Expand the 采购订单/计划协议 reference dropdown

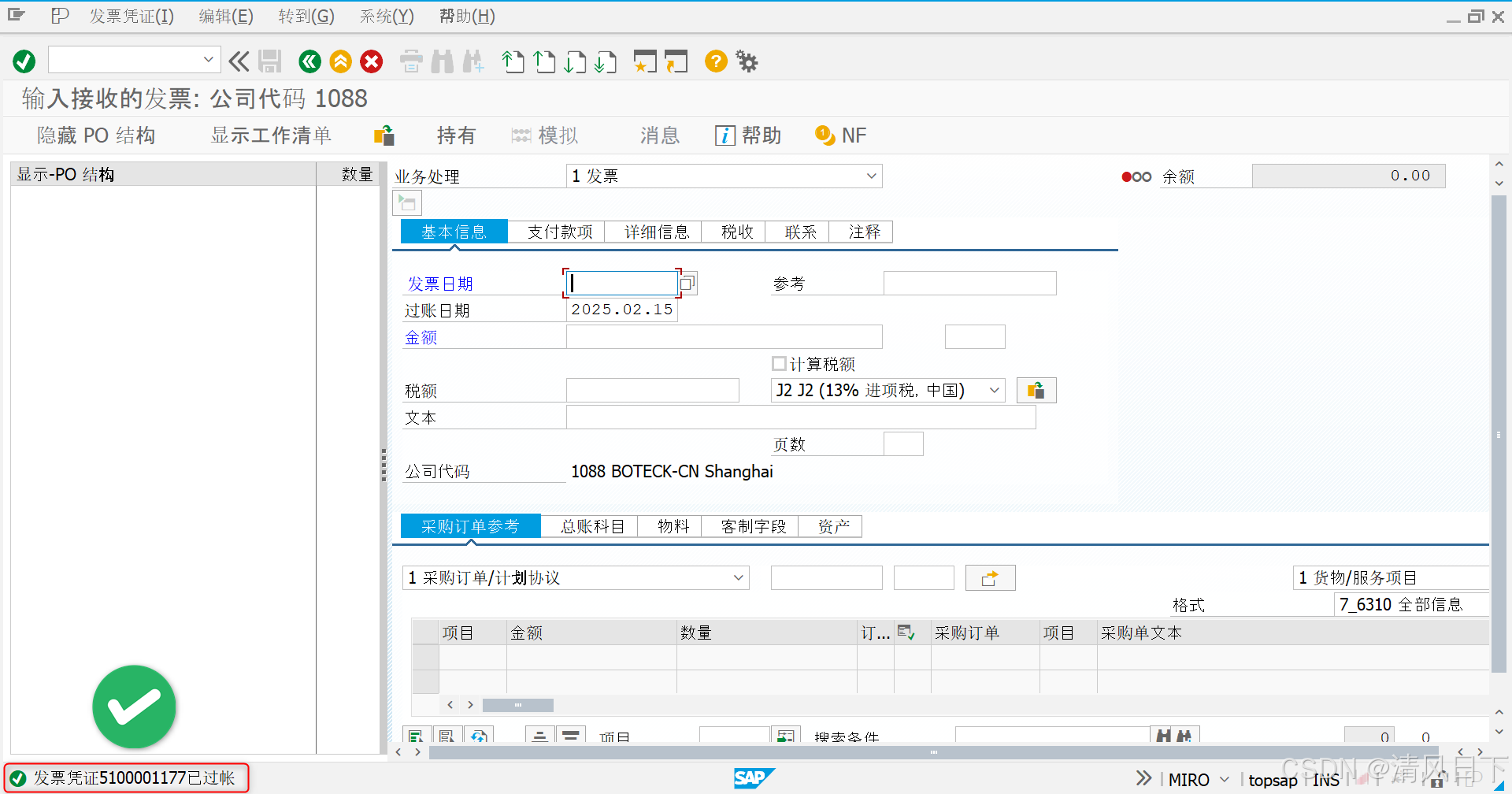click(738, 577)
